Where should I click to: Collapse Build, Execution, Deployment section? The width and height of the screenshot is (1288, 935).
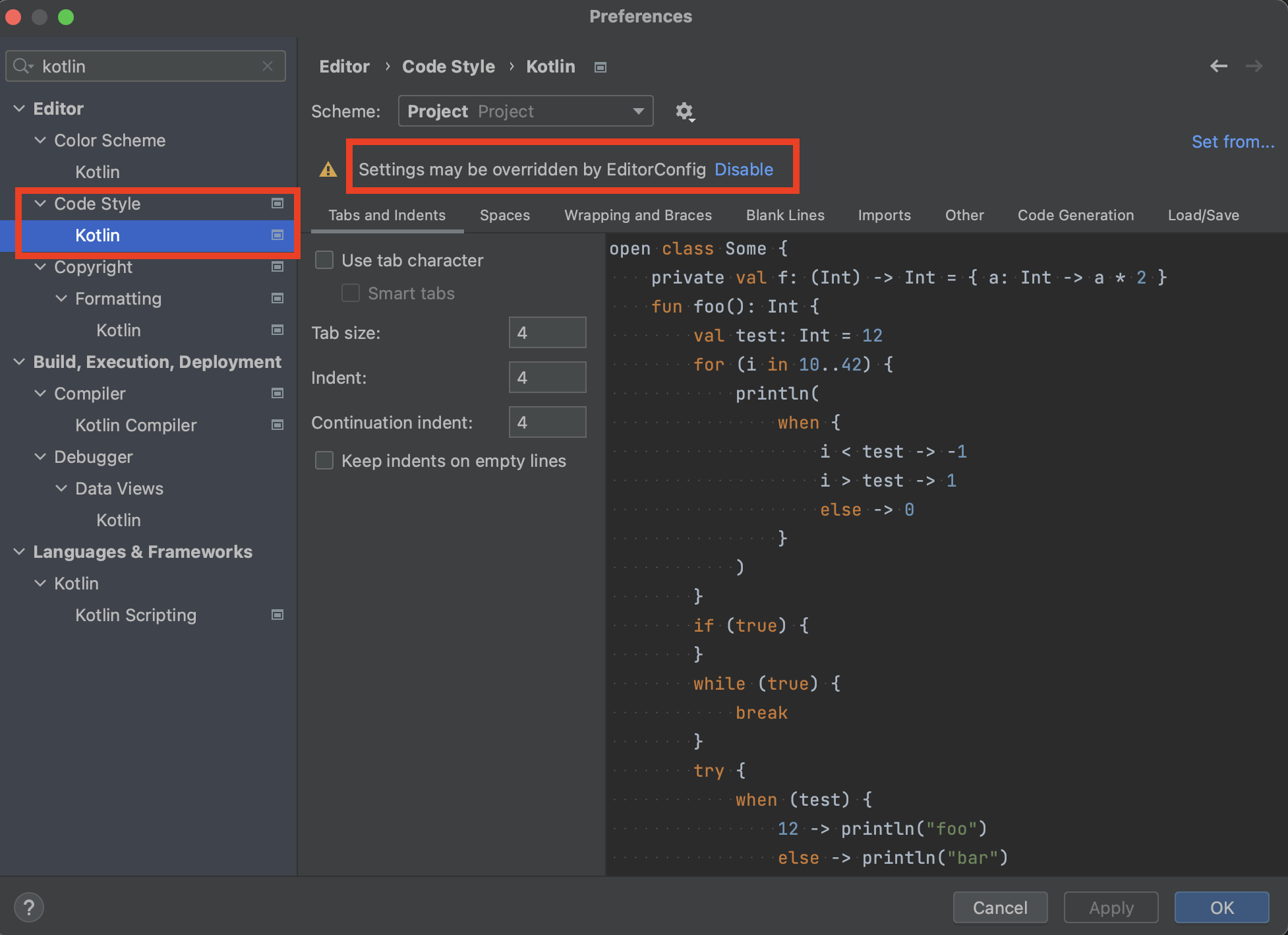pyautogui.click(x=20, y=361)
